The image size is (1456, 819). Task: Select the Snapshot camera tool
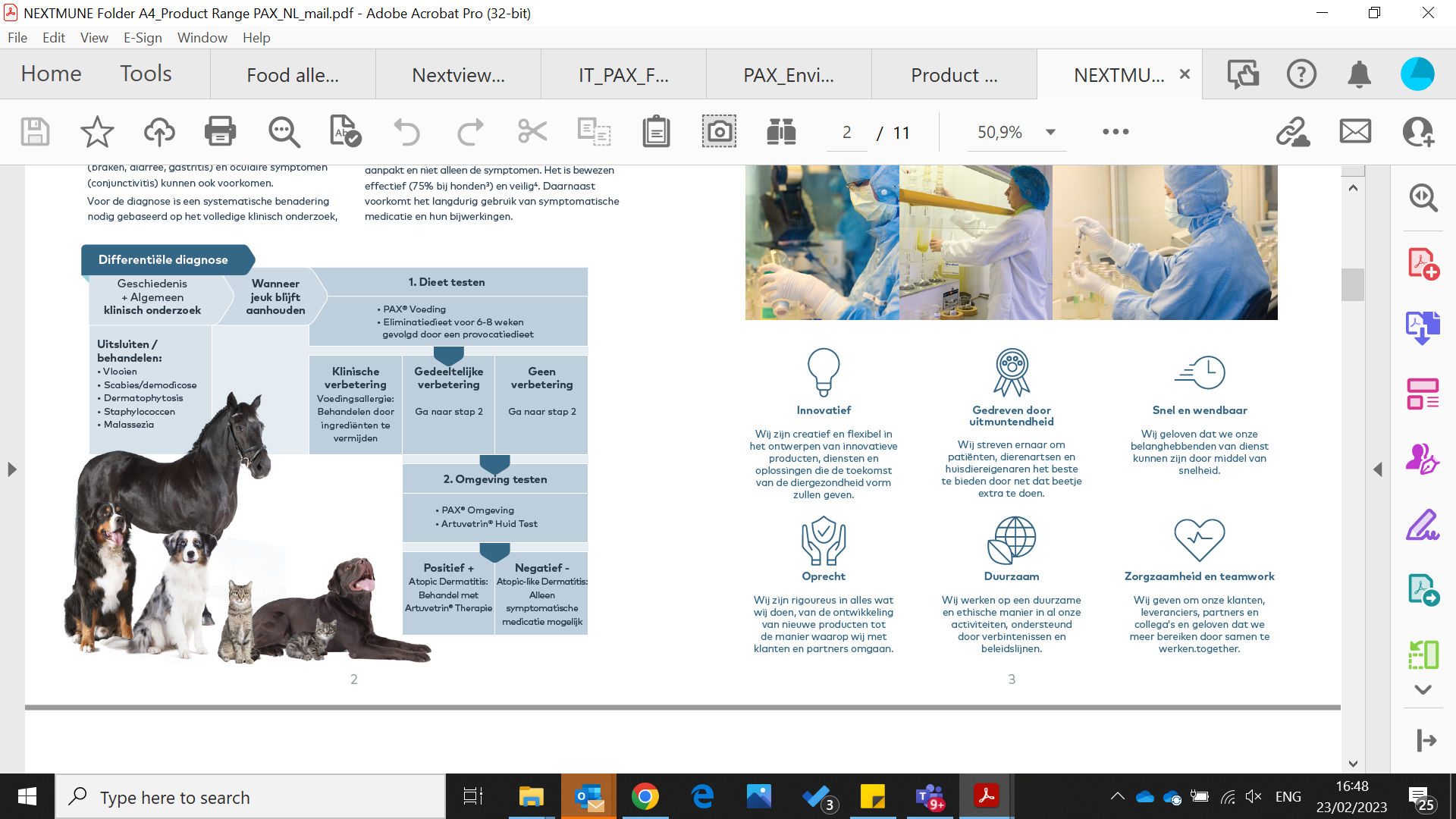(718, 132)
